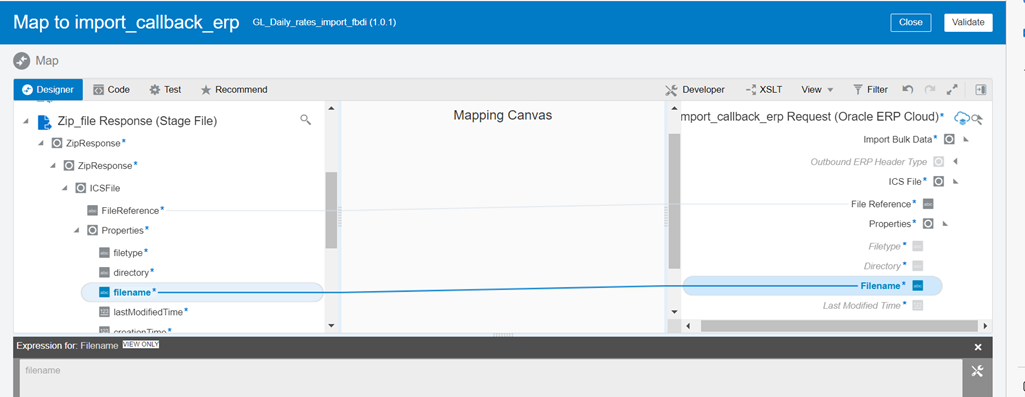Click the target tree horizontal scrollbar thumb
Image resolution: width=1025 pixels, height=397 pixels.
tap(840, 325)
